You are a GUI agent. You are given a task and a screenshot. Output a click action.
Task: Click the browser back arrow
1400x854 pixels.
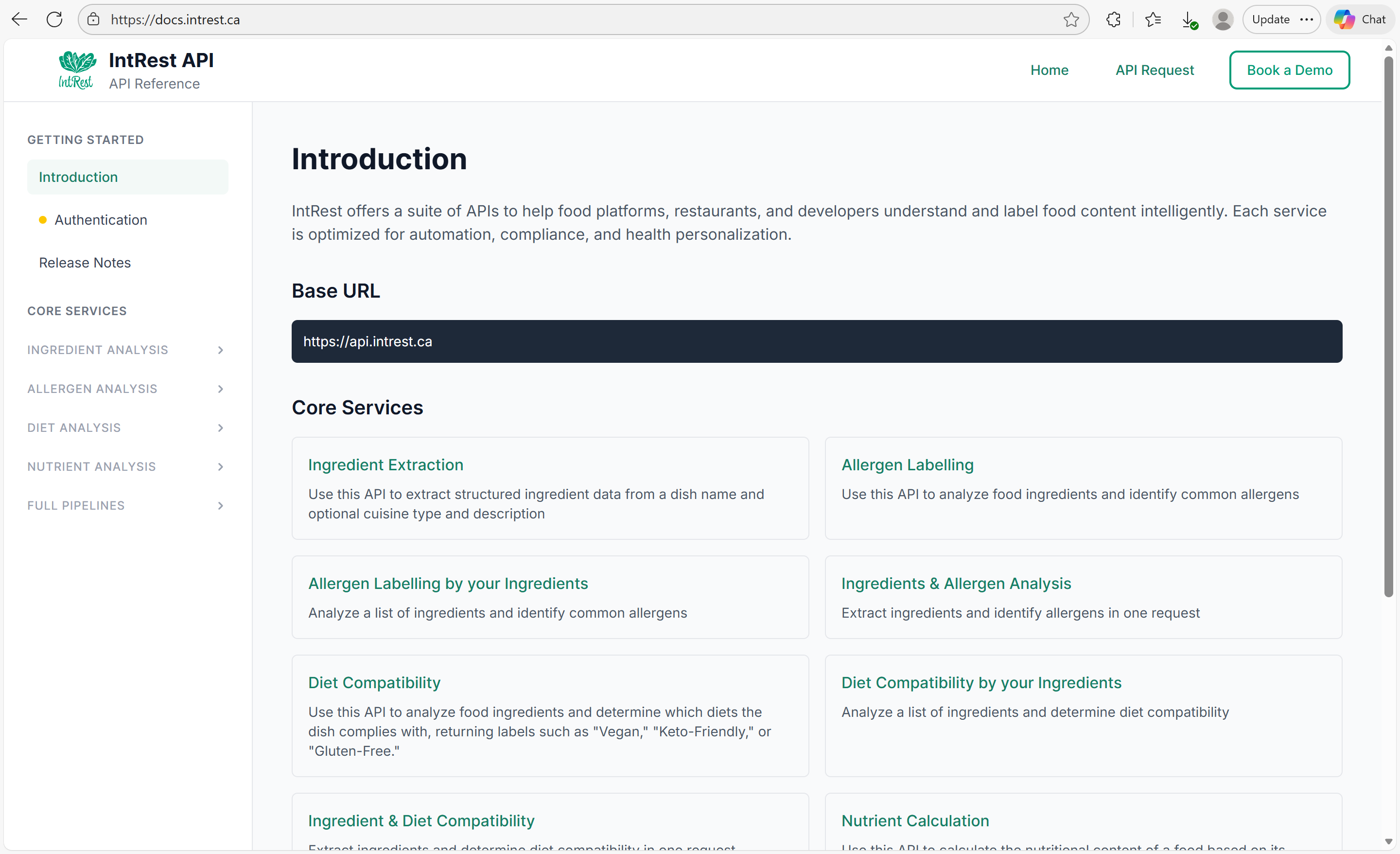20,19
